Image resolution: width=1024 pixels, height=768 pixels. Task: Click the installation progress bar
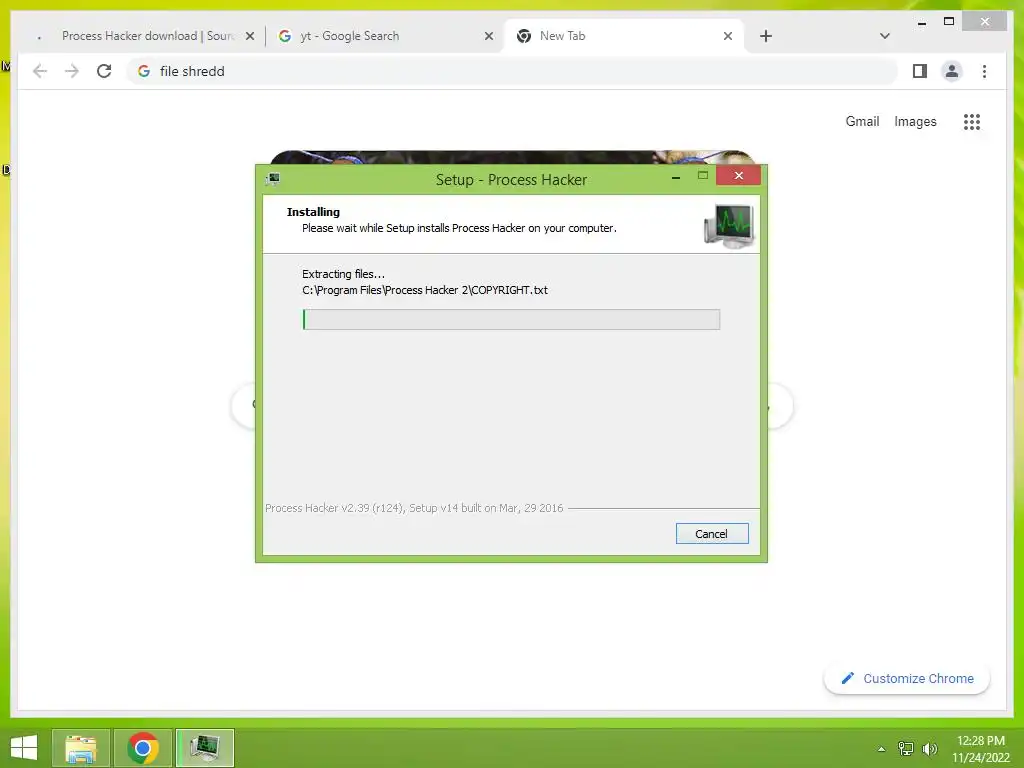[511, 319]
